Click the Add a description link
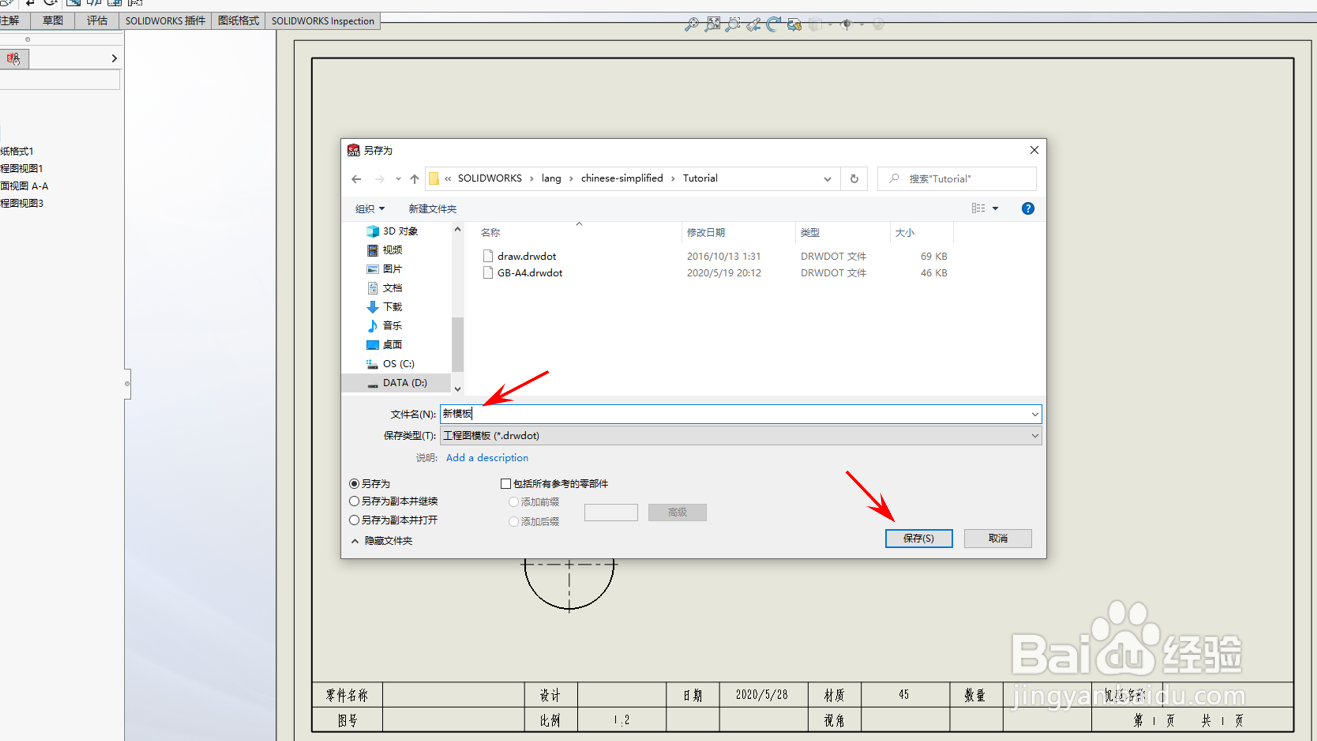The width and height of the screenshot is (1317, 741). tap(487, 458)
